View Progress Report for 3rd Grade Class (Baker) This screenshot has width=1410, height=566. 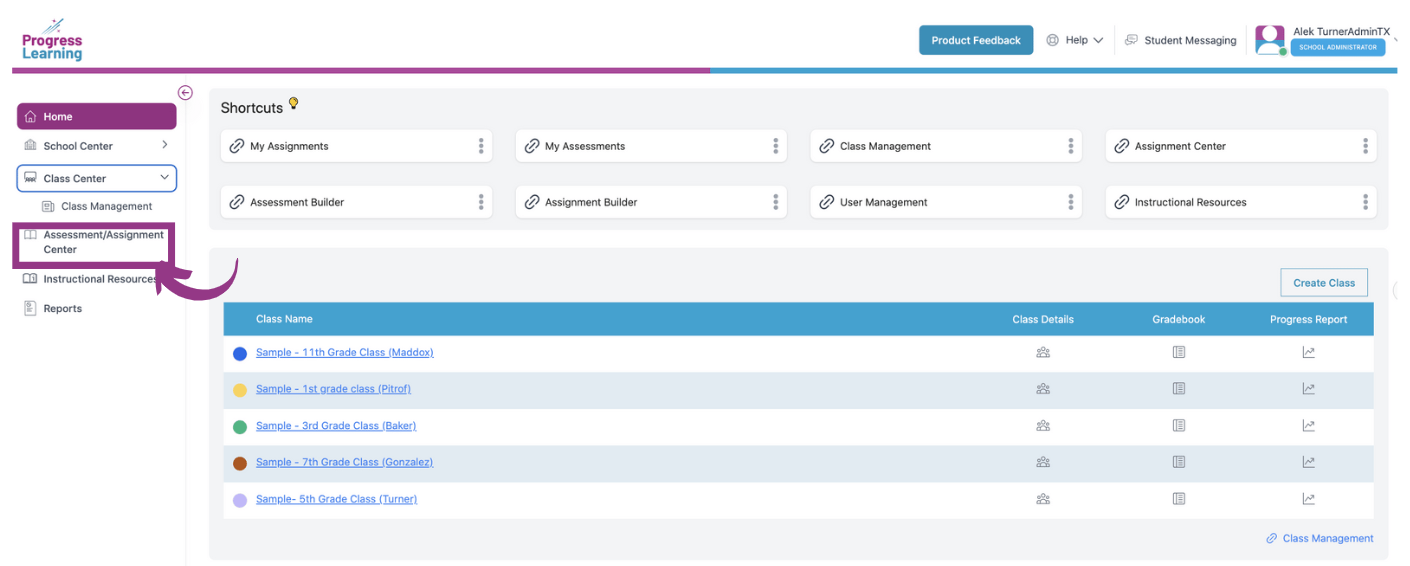(x=1308, y=425)
